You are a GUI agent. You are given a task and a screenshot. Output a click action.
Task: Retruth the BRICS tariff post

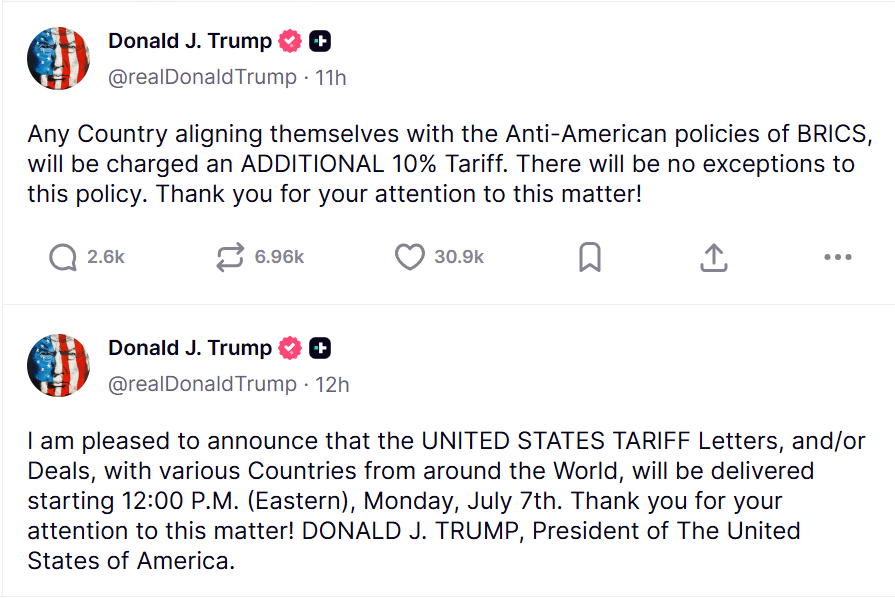(230, 258)
